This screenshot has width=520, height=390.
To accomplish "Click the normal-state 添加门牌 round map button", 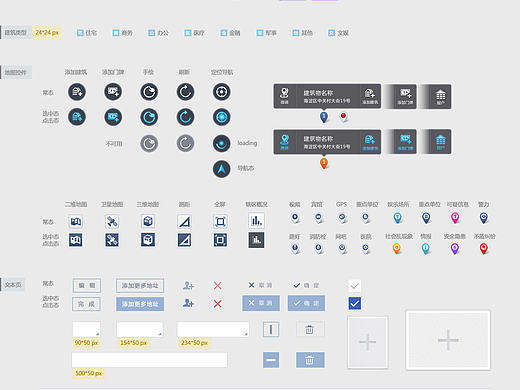I will [x=113, y=92].
